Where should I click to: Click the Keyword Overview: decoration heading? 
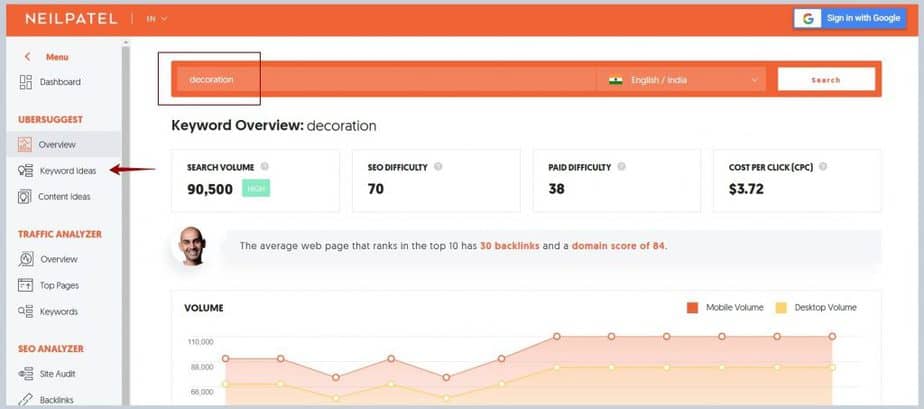tap(273, 126)
